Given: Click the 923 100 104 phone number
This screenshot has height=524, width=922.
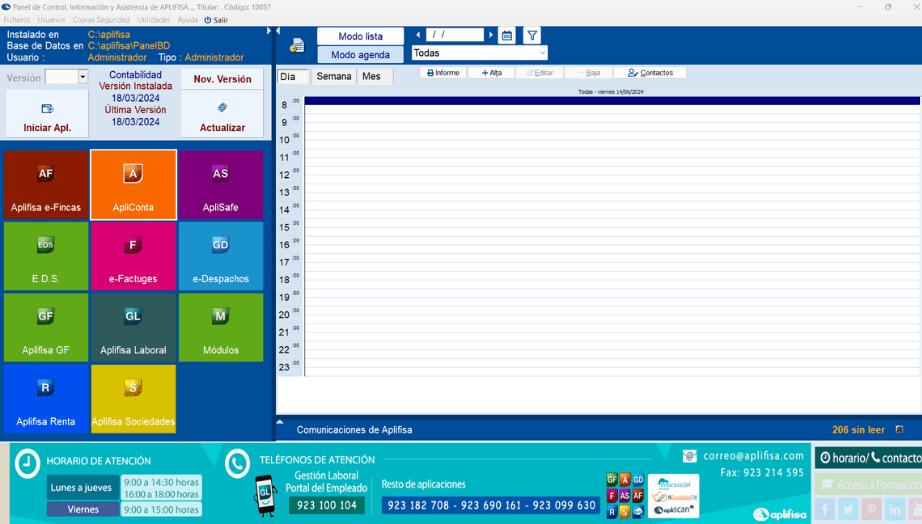Looking at the screenshot, I should click(x=326, y=505).
